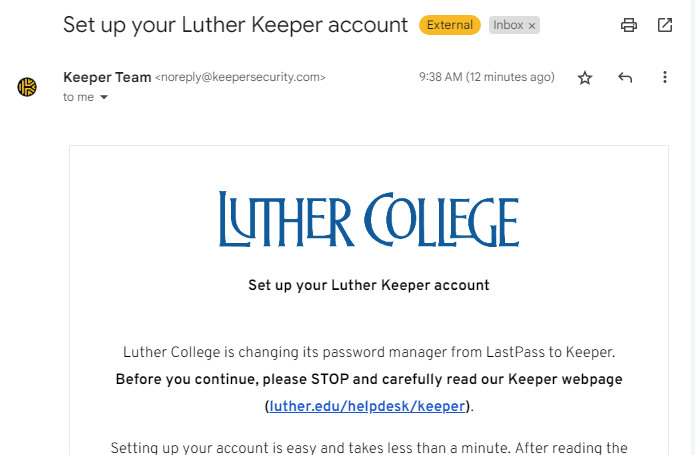The height and width of the screenshot is (455, 695).
Task: Remove the Inbox label with its x
Action: [532, 26]
